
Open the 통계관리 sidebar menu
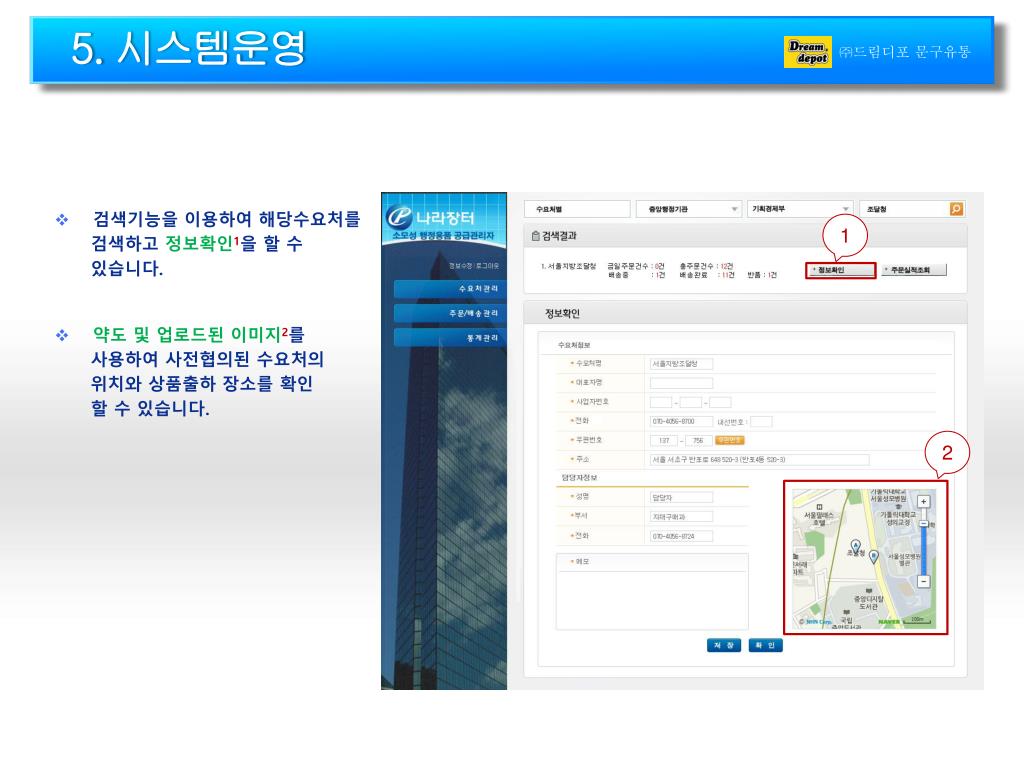click(x=450, y=338)
